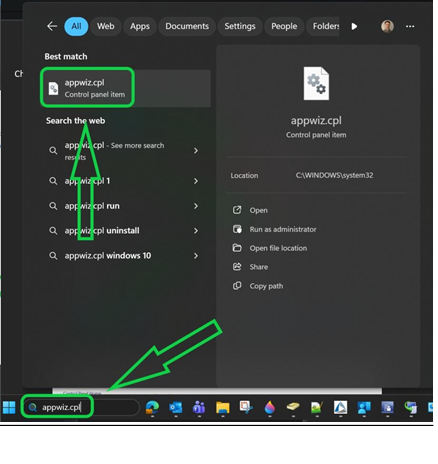Click the Open file location folder icon
This screenshot has width=438, height=464.
point(237,248)
